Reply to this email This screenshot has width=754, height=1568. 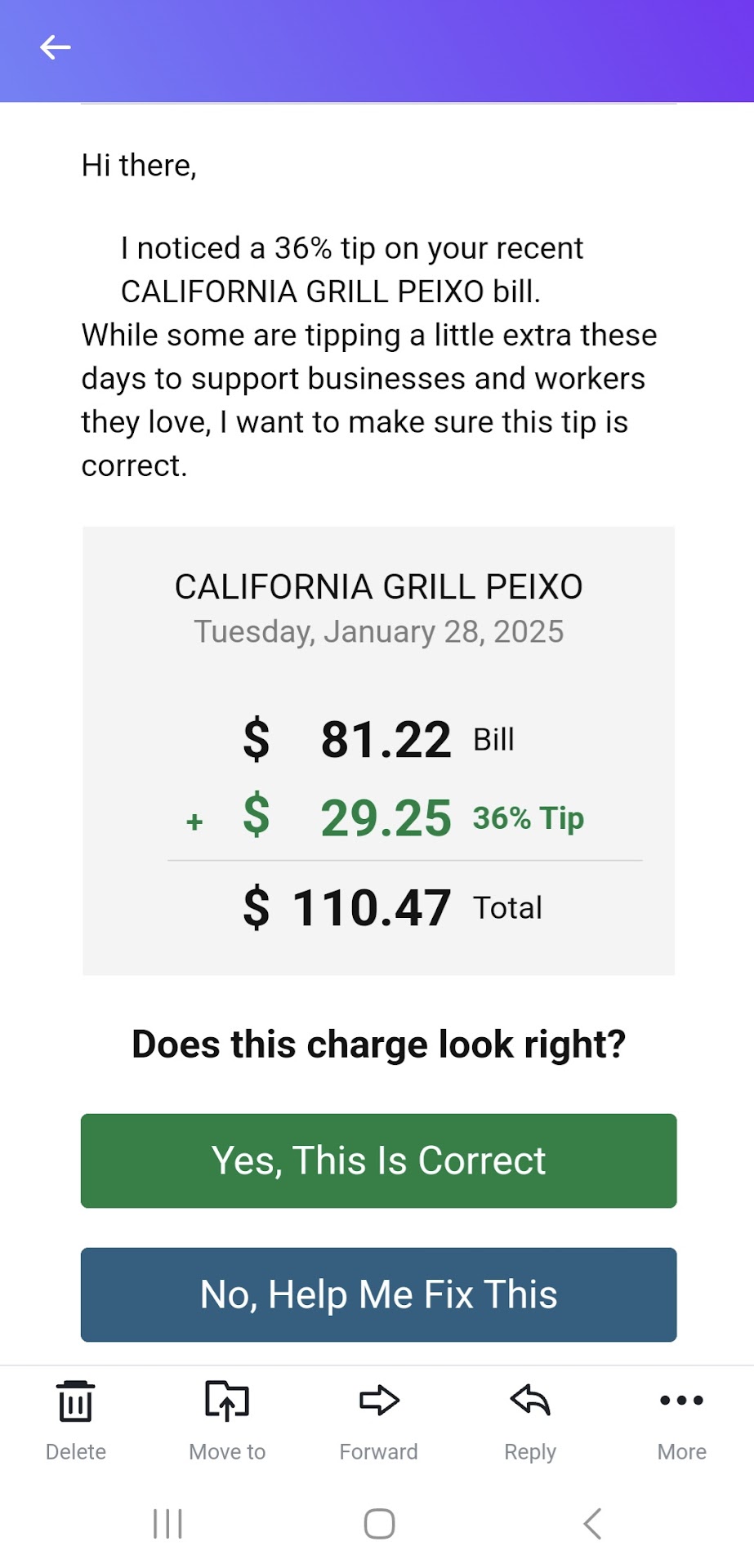coord(530,1401)
